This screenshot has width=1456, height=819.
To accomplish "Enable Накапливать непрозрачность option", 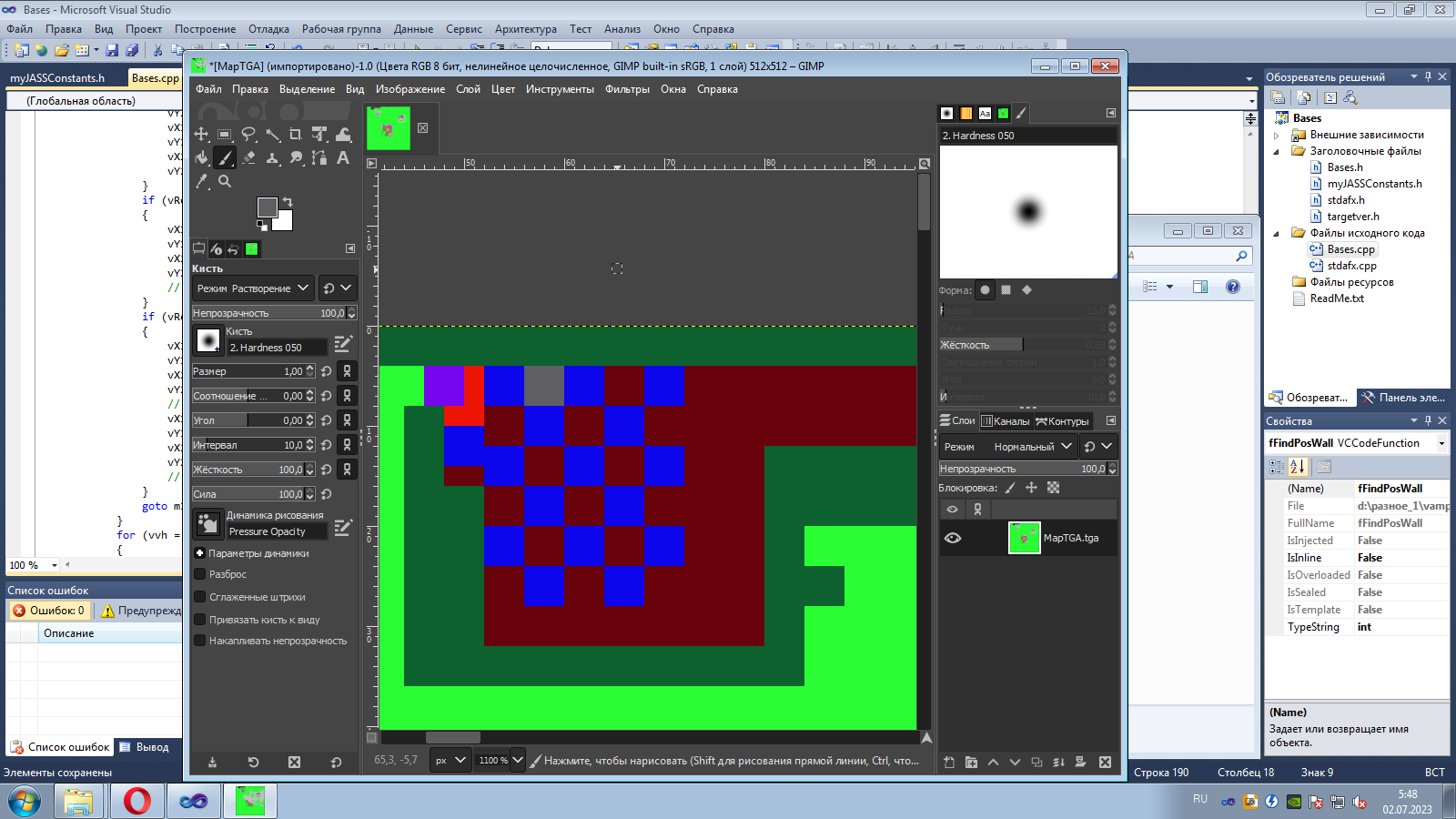I will 200,641.
